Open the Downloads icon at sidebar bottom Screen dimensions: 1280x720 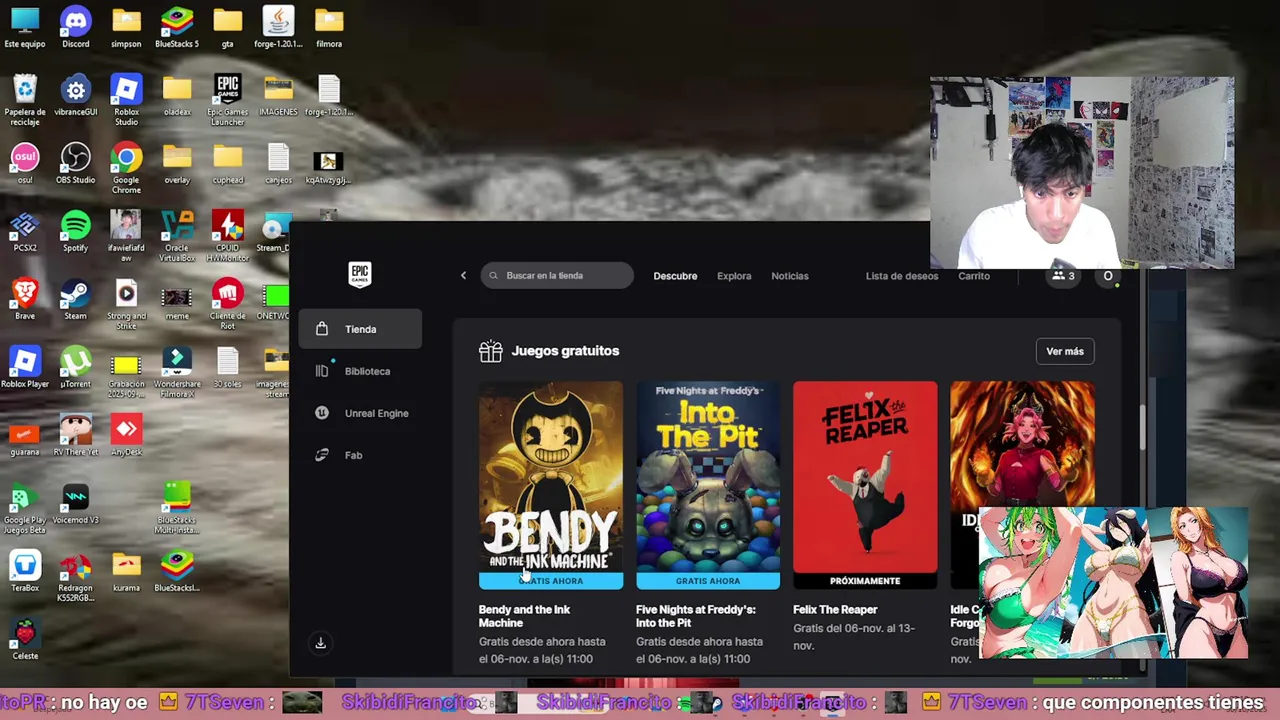321,643
